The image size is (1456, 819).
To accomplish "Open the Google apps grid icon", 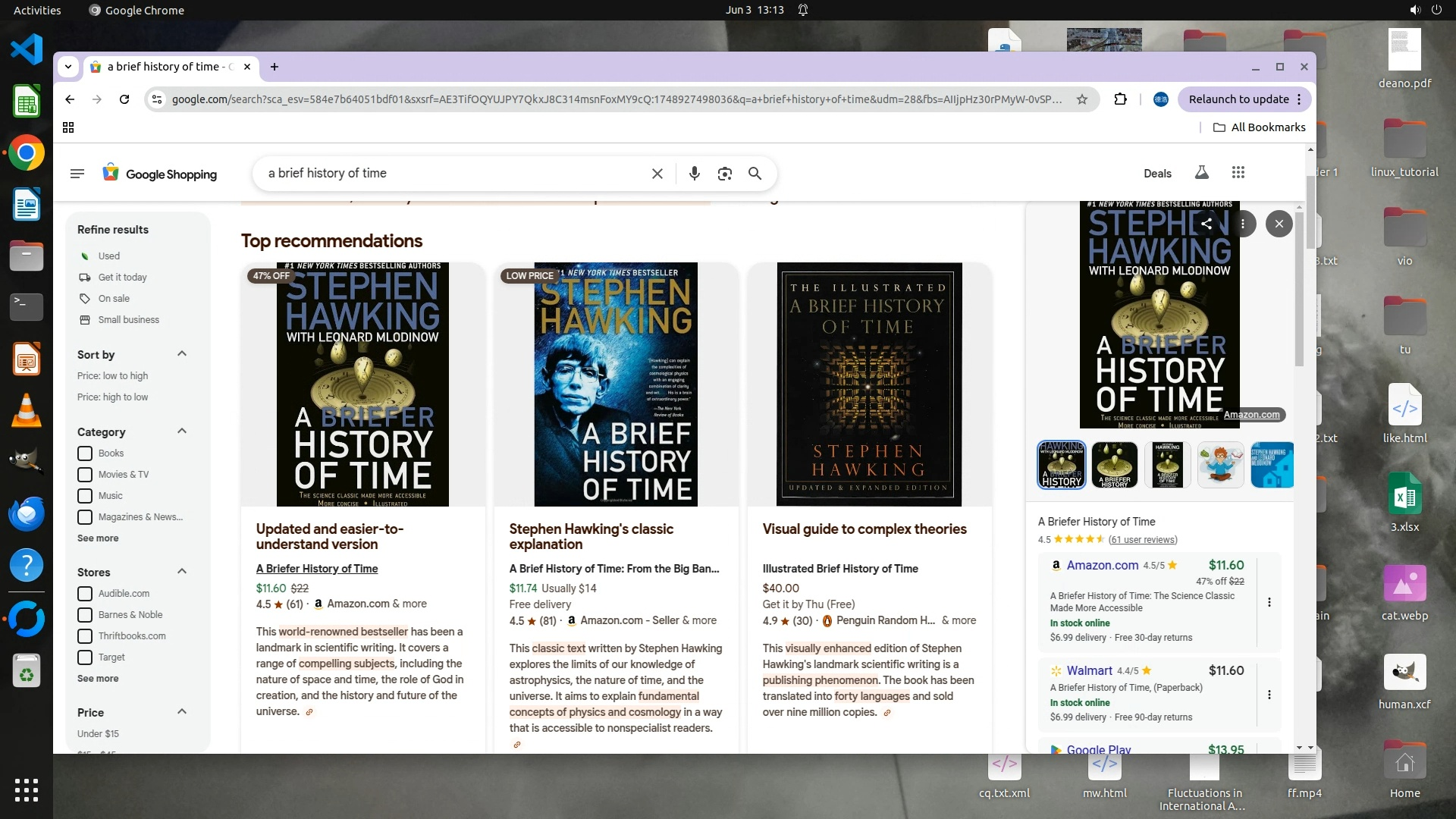I will point(1238,173).
